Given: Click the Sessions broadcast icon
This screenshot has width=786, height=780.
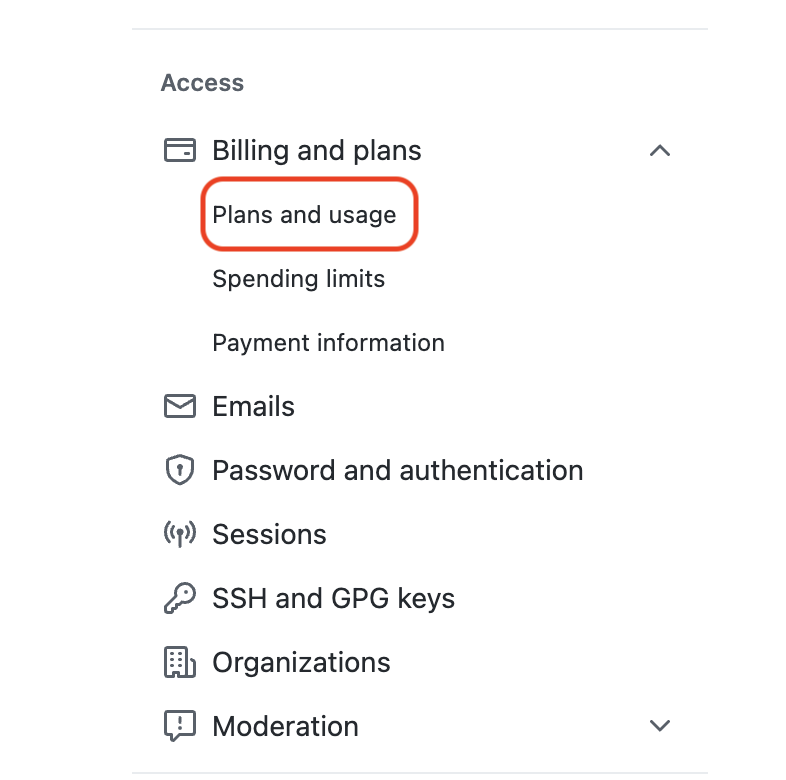Looking at the screenshot, I should tap(179, 534).
